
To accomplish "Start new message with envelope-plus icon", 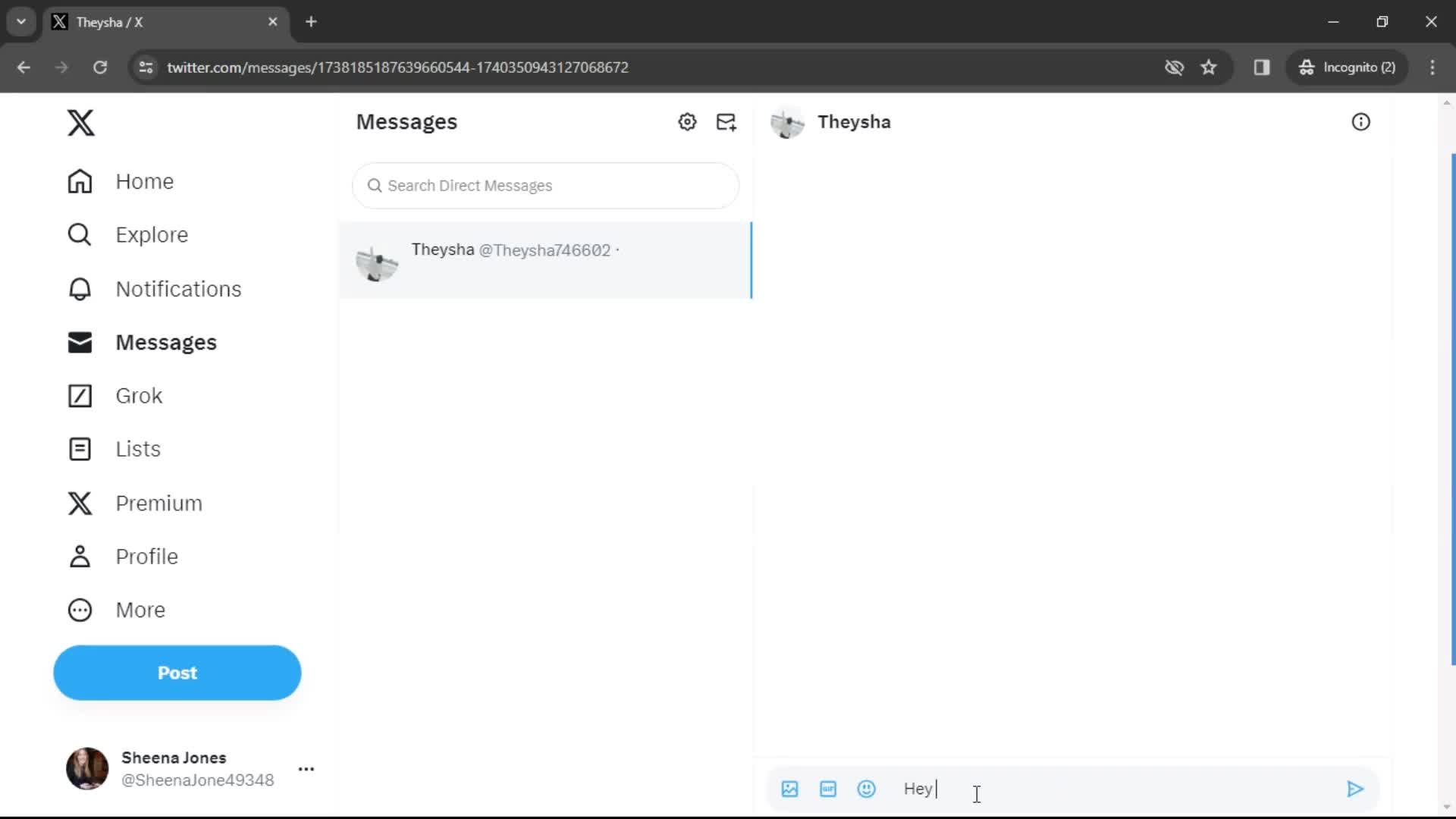I will click(726, 122).
